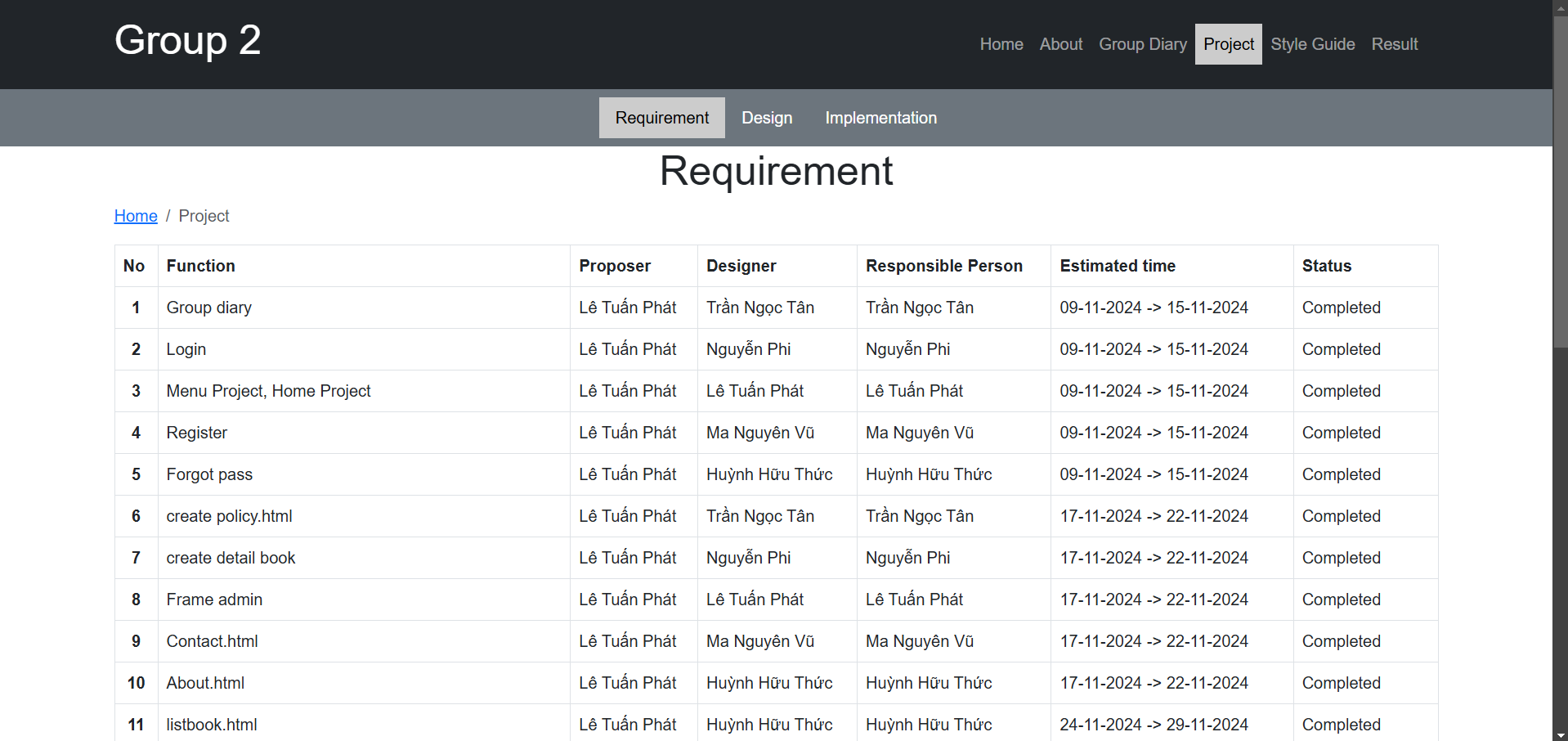Select the Project nav item
This screenshot has width=1568, height=741.
point(1228,44)
